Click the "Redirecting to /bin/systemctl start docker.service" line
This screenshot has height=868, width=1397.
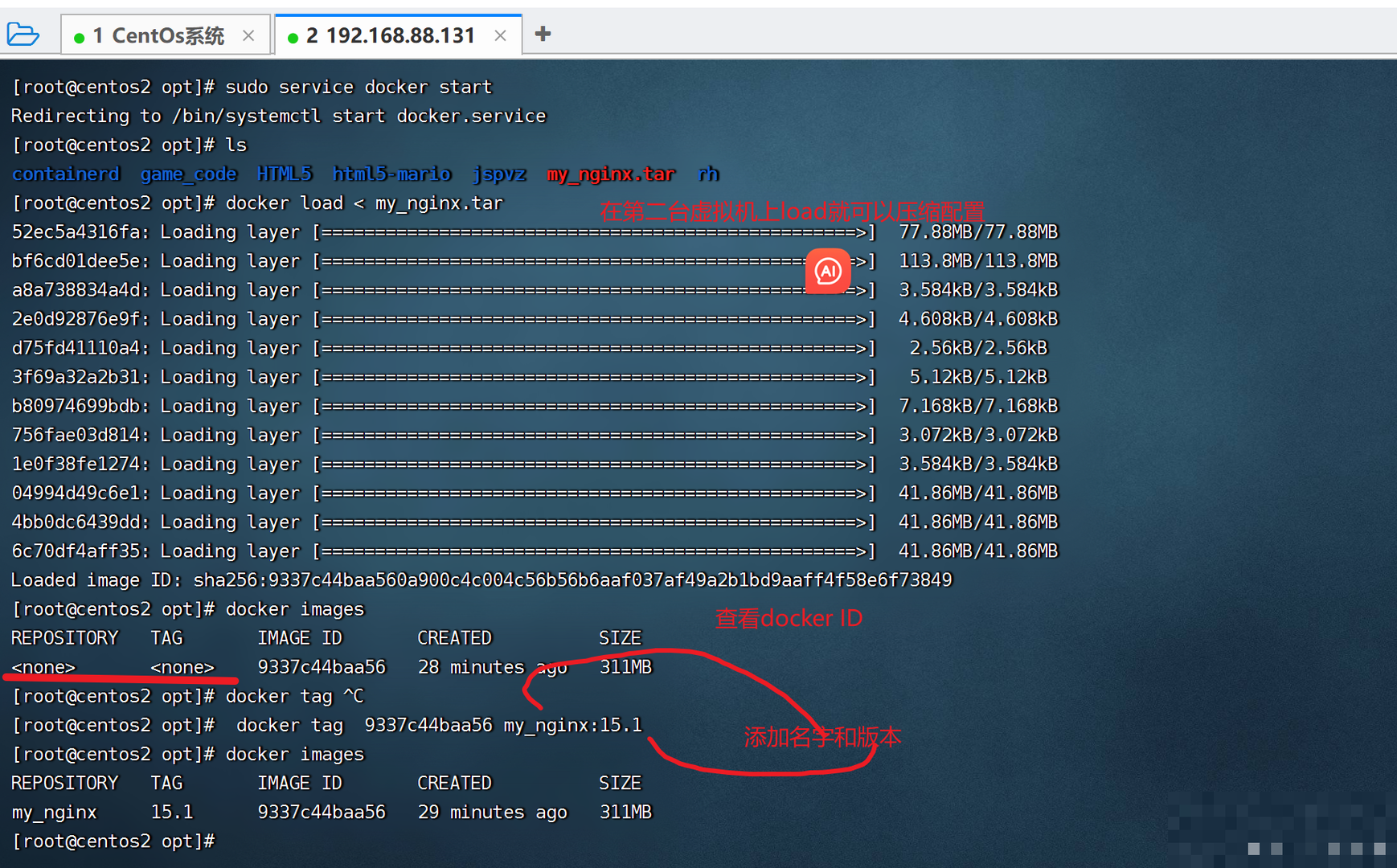click(x=279, y=116)
